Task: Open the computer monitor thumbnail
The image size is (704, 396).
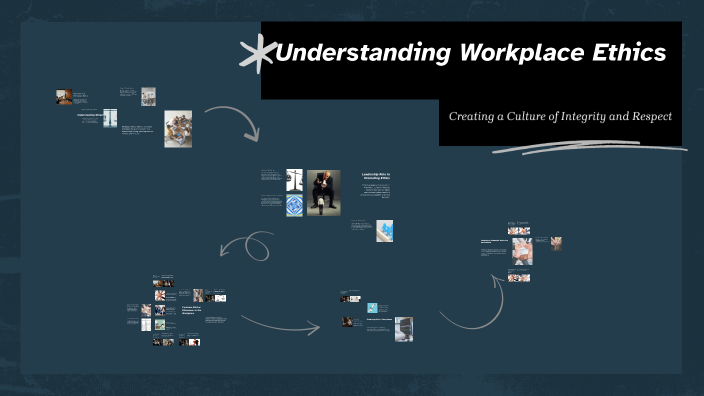Action: (404, 329)
